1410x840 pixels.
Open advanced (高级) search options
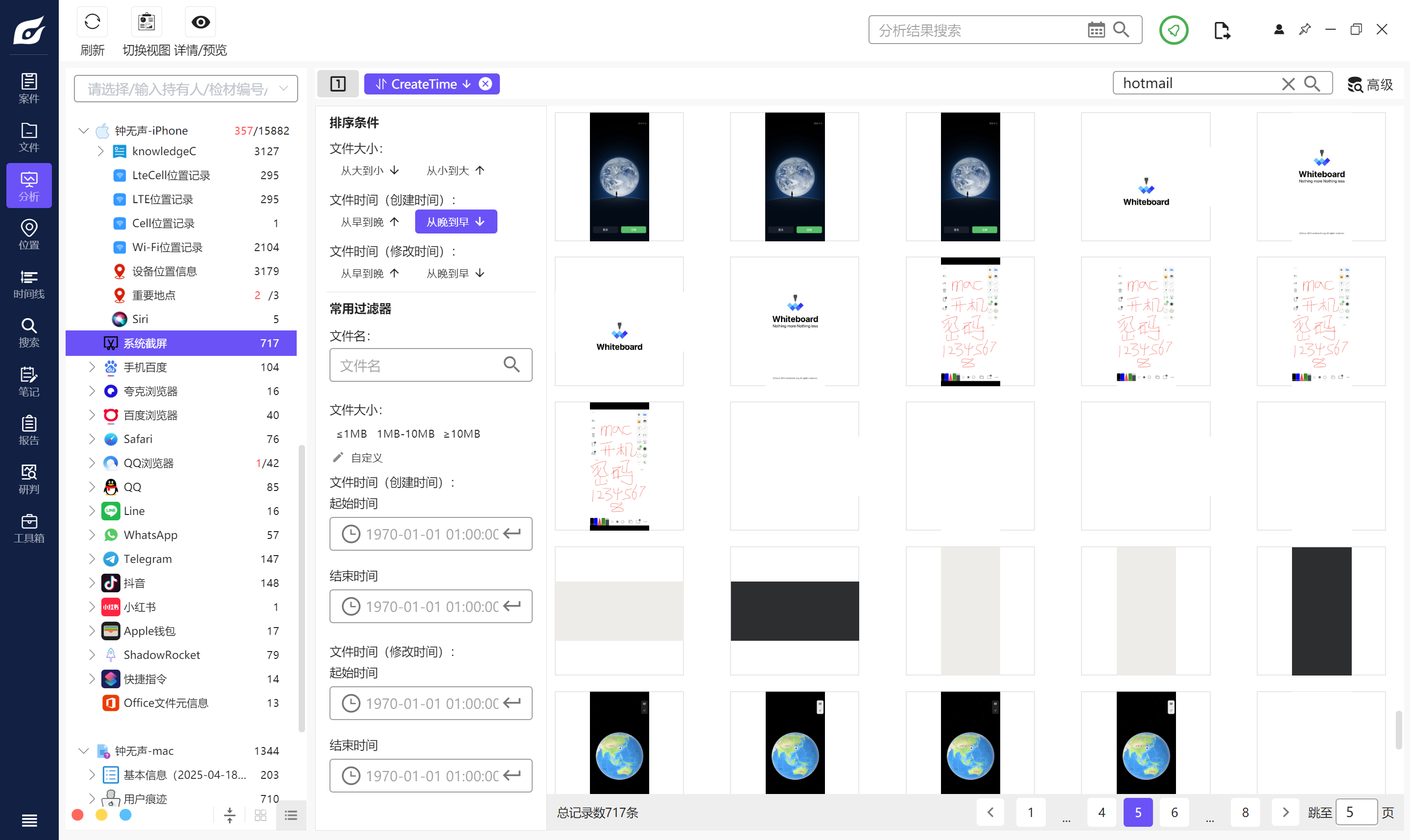pyautogui.click(x=1370, y=84)
